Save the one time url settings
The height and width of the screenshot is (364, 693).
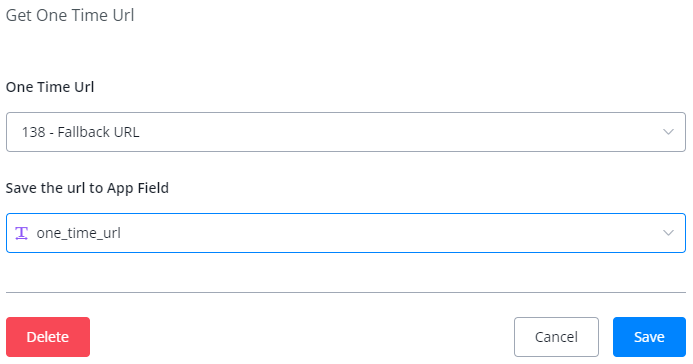649,337
